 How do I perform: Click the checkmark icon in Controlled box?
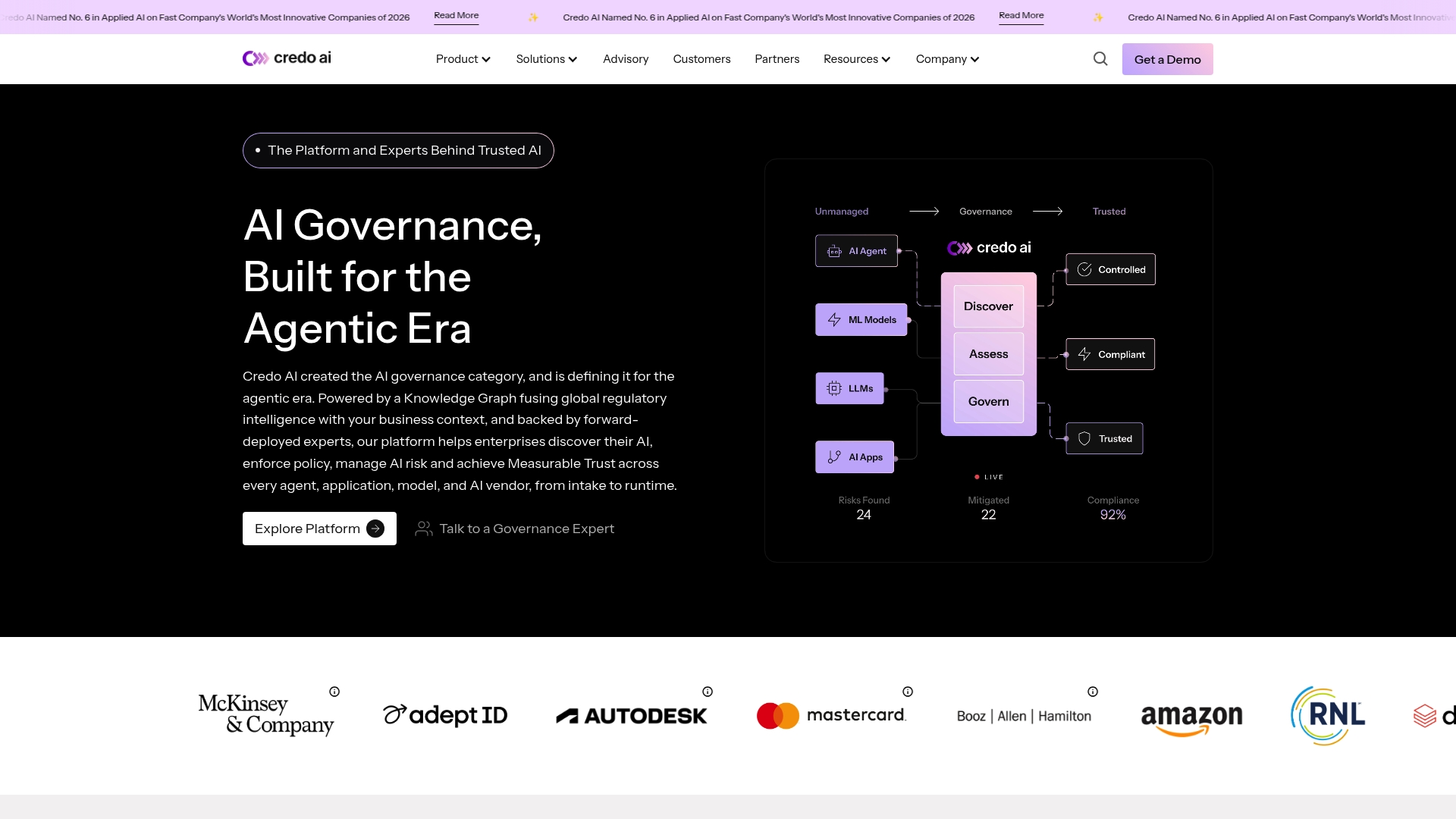[1084, 269]
